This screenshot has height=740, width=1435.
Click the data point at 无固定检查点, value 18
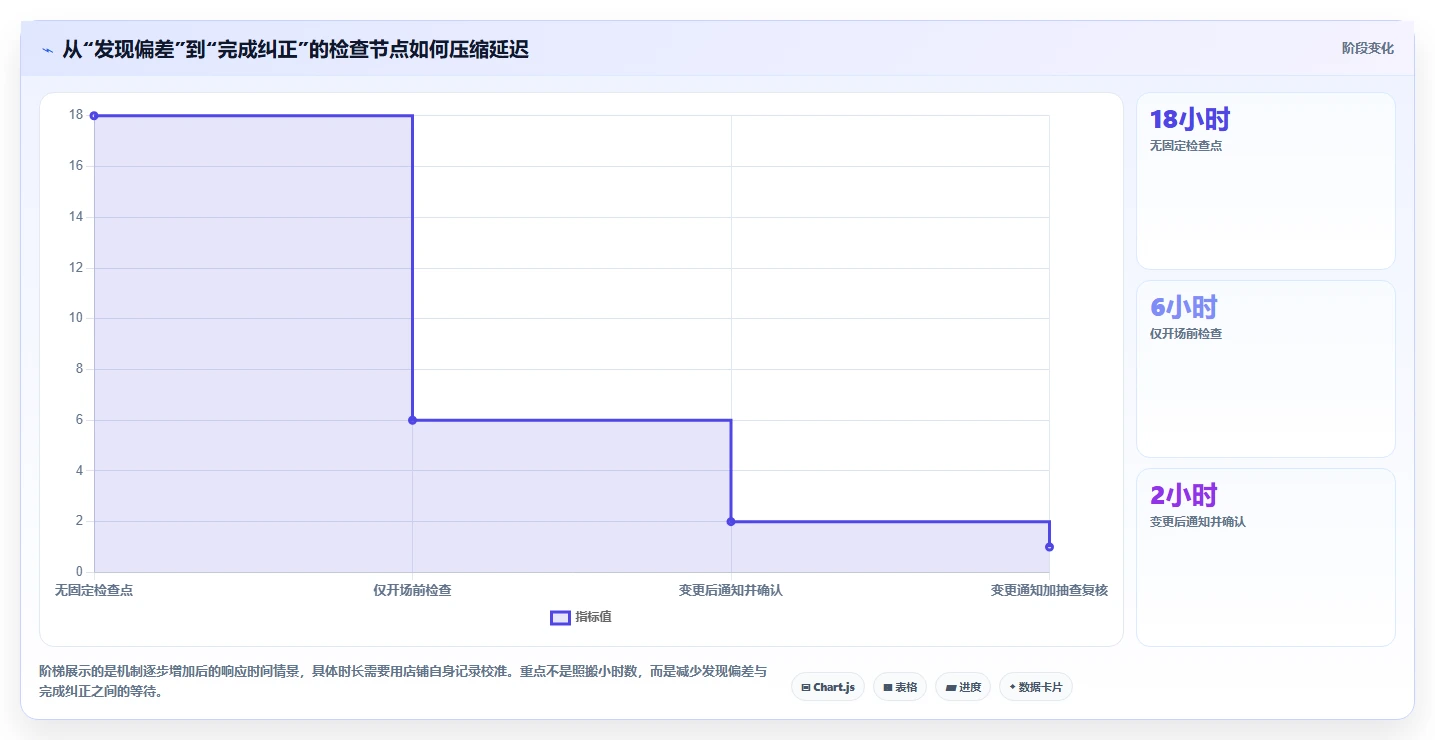[94, 116]
